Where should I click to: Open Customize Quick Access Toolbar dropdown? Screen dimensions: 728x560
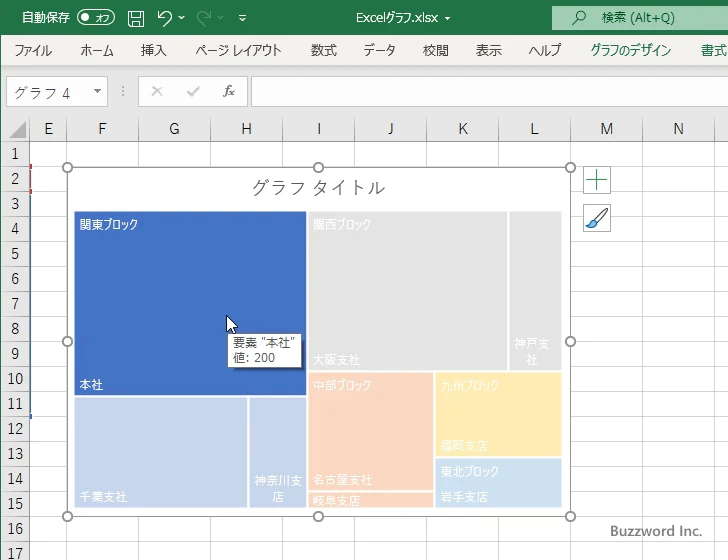point(242,18)
